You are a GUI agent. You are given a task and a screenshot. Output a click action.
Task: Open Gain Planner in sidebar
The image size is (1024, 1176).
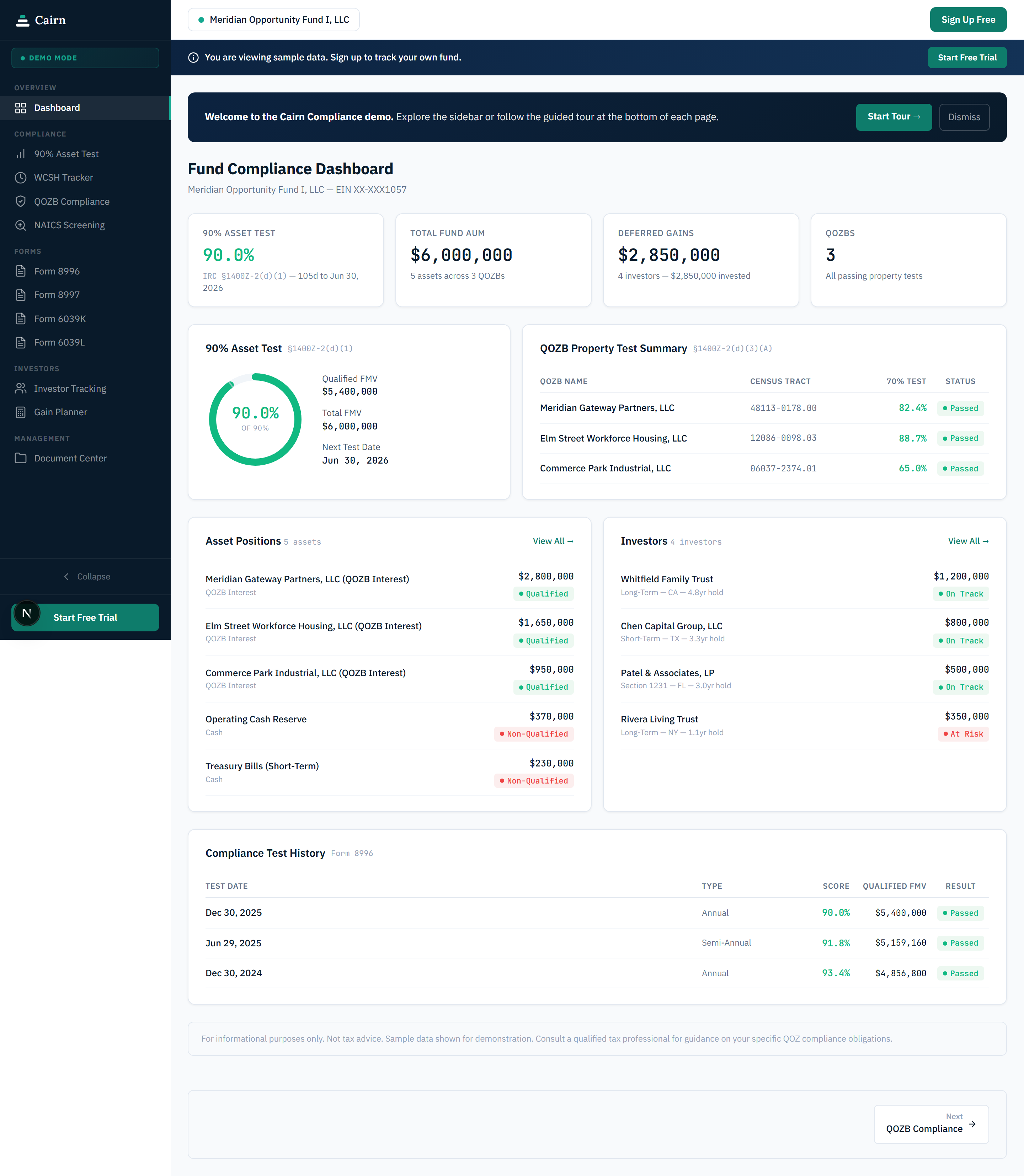(x=85, y=412)
